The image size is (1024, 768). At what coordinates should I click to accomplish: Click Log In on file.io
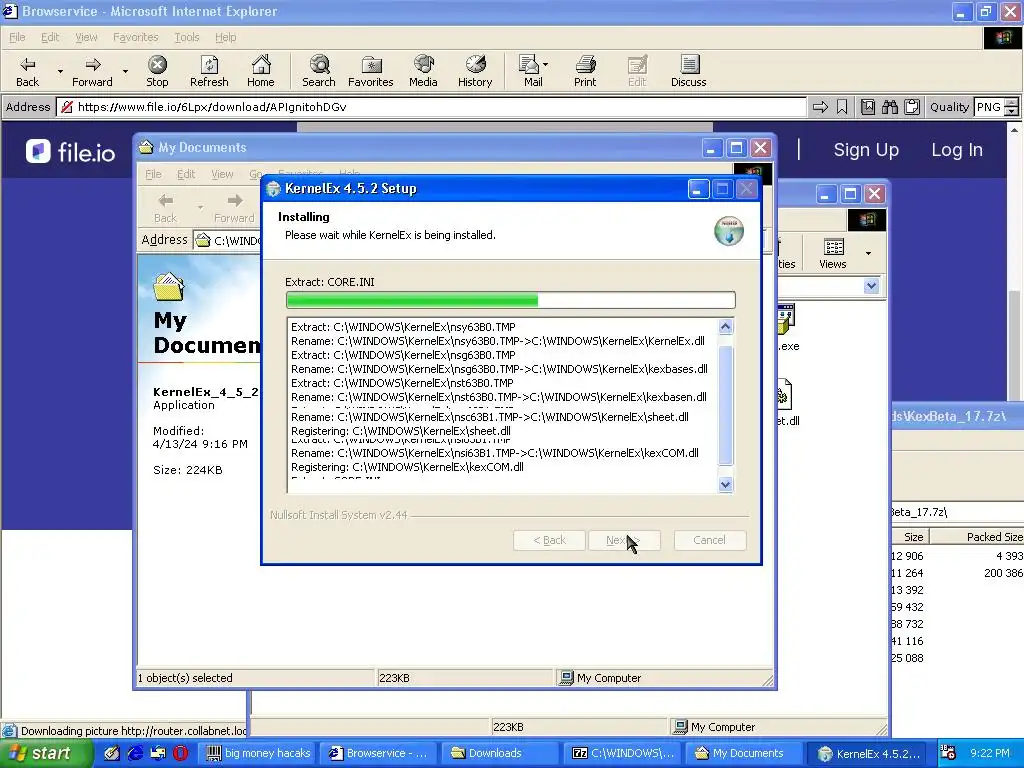tap(957, 150)
